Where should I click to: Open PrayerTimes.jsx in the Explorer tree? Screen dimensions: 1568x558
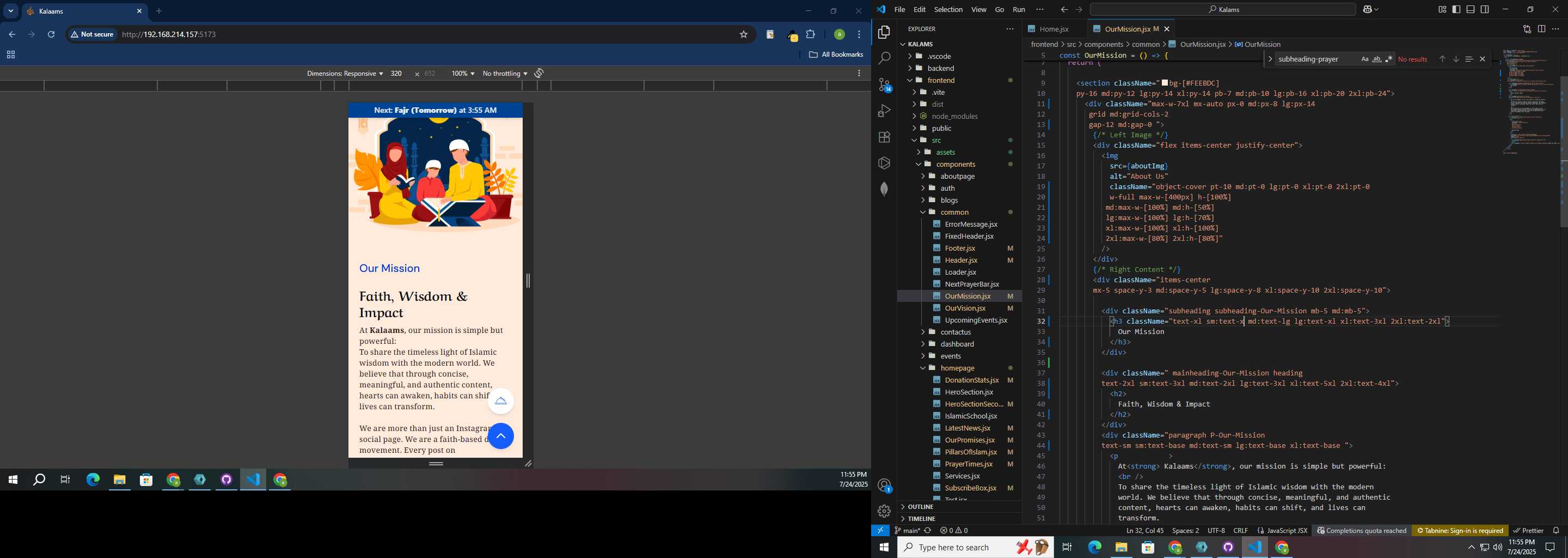pyautogui.click(x=959, y=464)
